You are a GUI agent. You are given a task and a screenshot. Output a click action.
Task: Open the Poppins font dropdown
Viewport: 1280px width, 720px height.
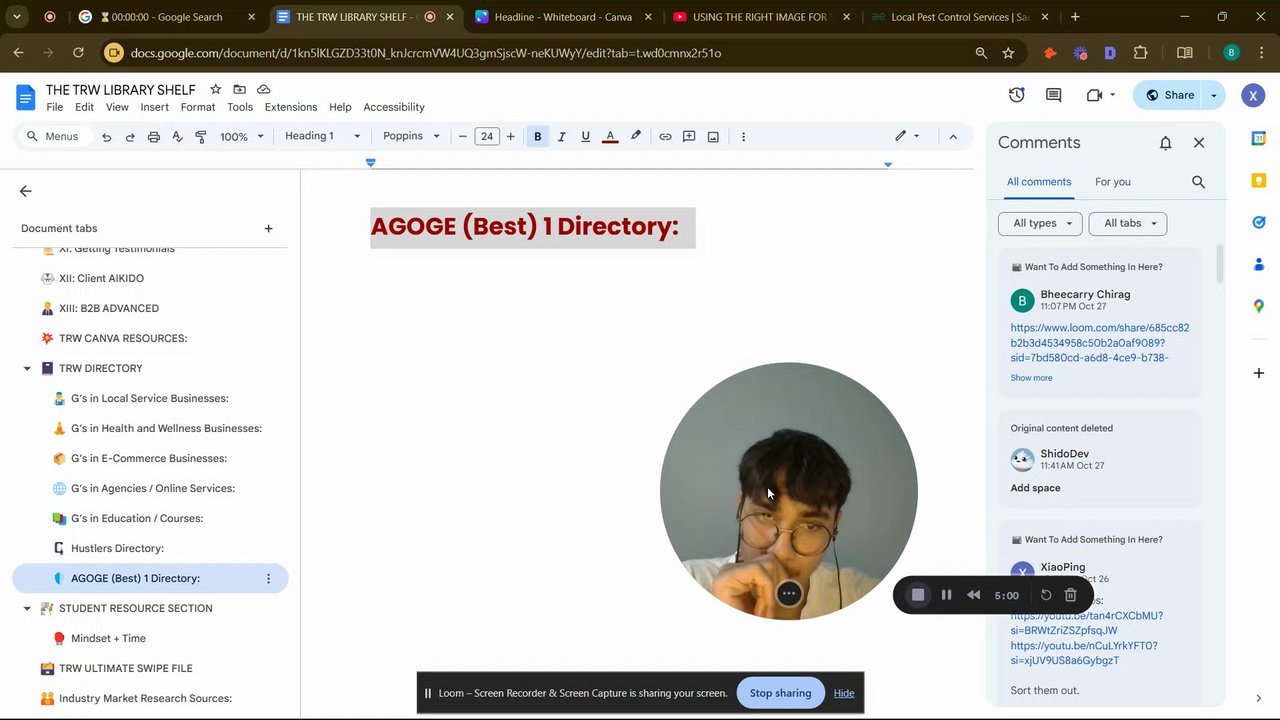[411, 136]
